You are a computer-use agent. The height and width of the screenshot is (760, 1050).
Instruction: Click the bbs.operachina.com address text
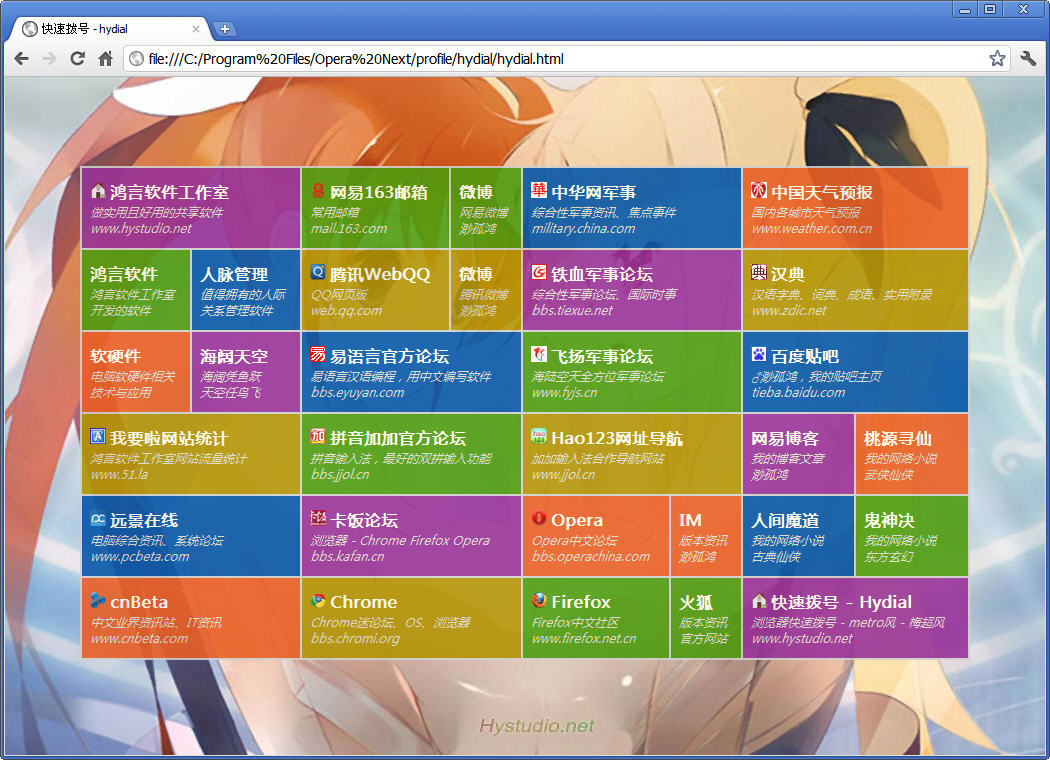point(591,556)
